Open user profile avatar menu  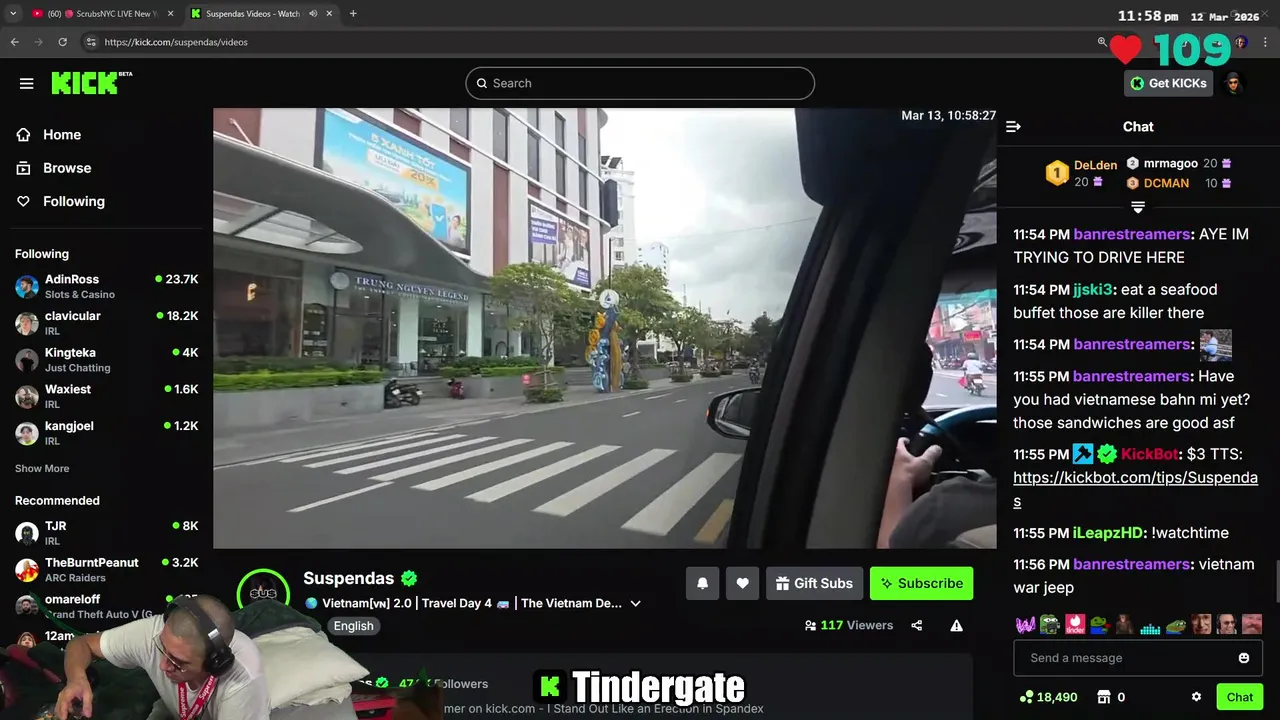(1233, 83)
